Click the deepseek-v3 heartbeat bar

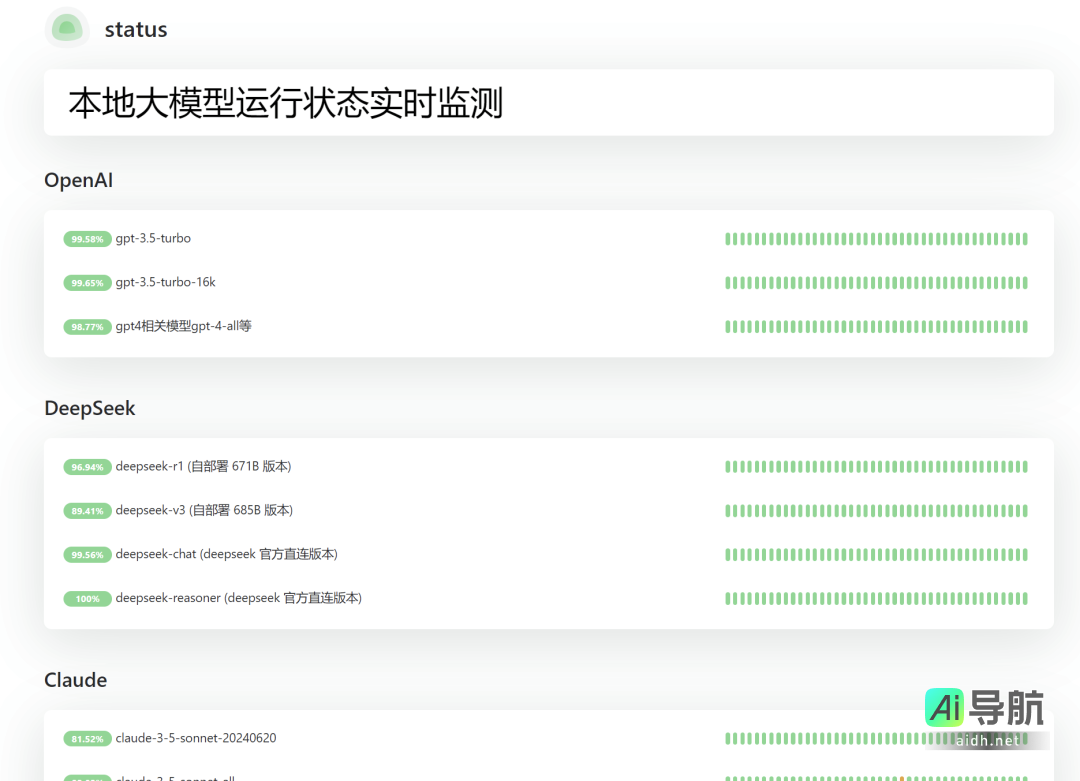[876, 511]
